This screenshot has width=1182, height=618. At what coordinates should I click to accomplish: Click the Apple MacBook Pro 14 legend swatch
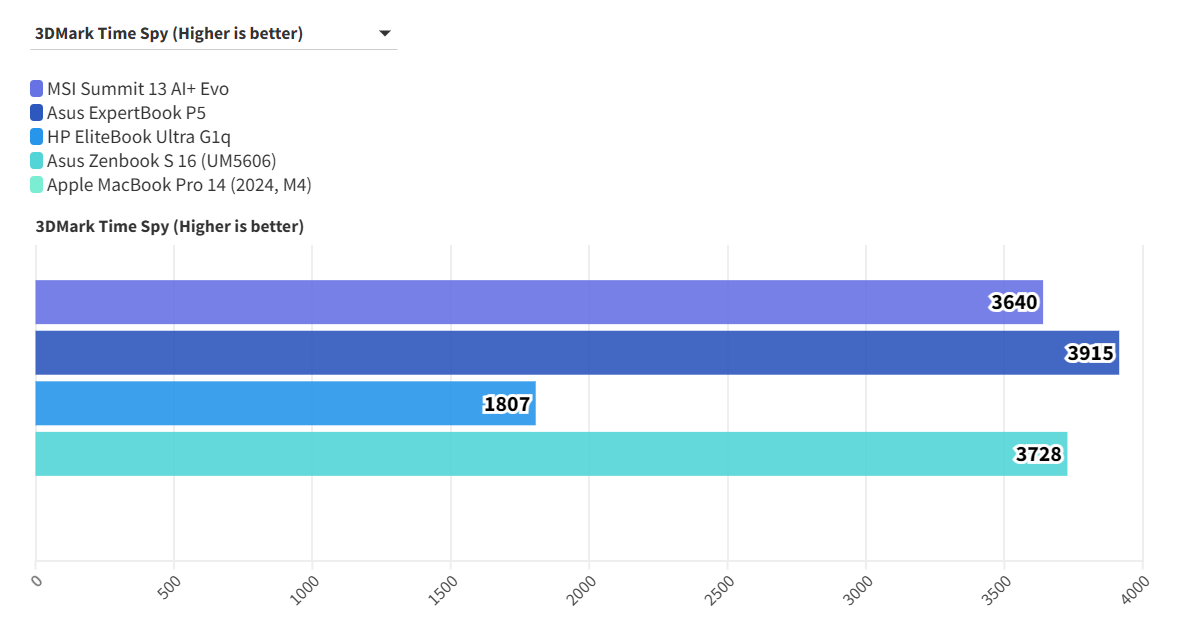tap(37, 185)
